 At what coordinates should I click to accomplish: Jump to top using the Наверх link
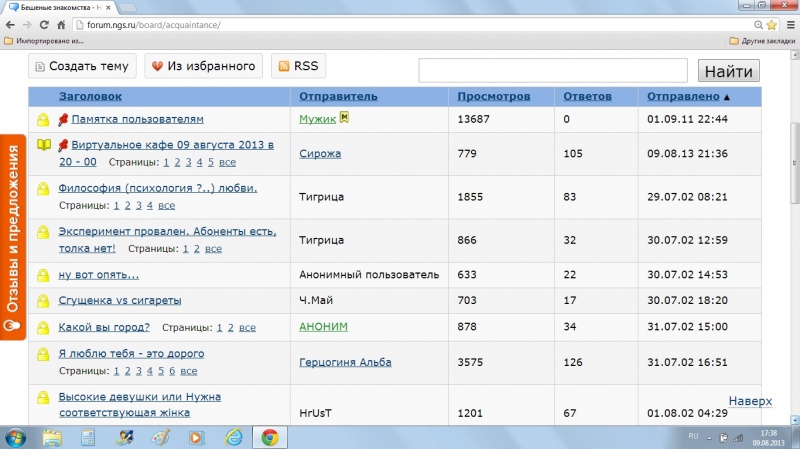click(x=750, y=401)
